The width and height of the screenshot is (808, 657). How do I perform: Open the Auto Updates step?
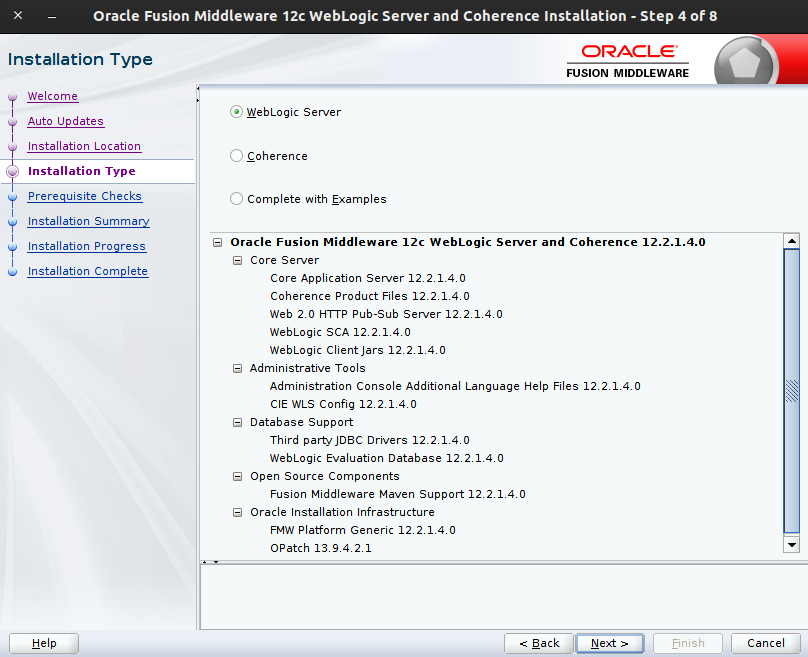(66, 121)
